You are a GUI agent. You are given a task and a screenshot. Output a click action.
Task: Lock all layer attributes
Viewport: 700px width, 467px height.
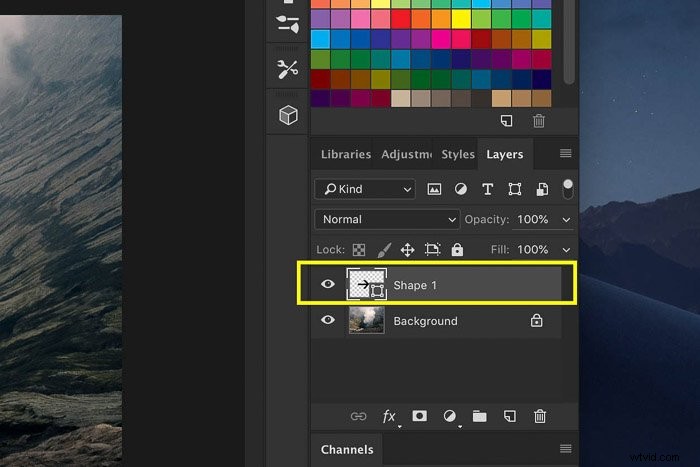pyautogui.click(x=457, y=249)
